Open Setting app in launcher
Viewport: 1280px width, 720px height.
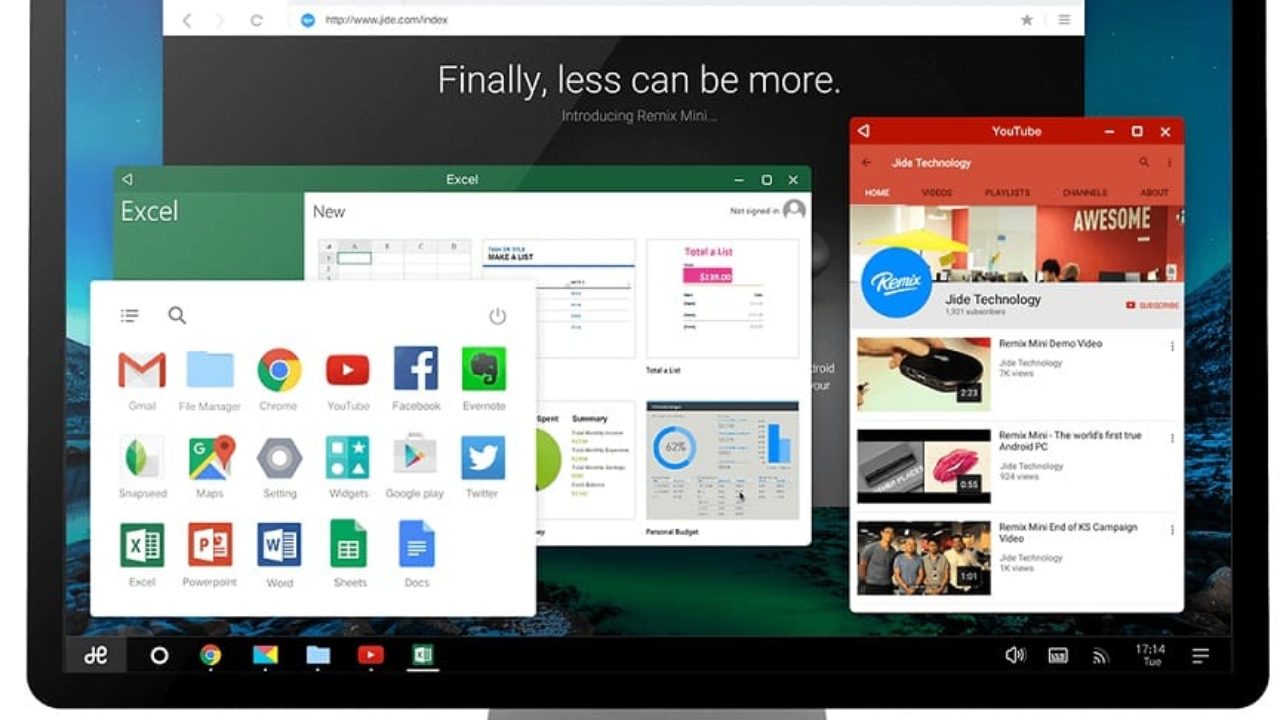tap(279, 458)
